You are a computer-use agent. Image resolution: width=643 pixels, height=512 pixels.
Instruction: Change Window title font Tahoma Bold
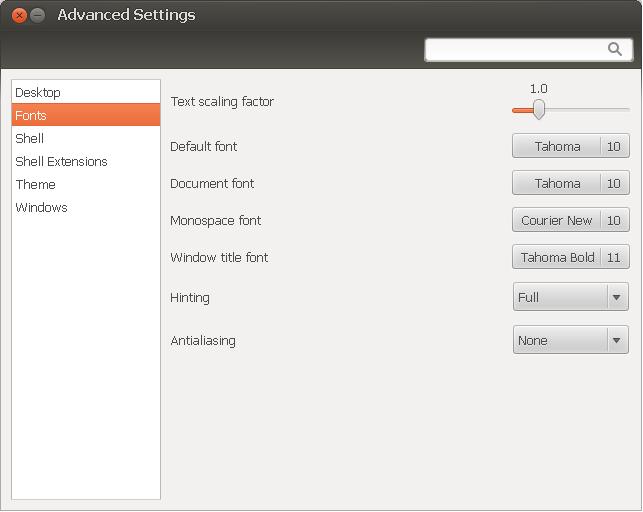tap(571, 257)
